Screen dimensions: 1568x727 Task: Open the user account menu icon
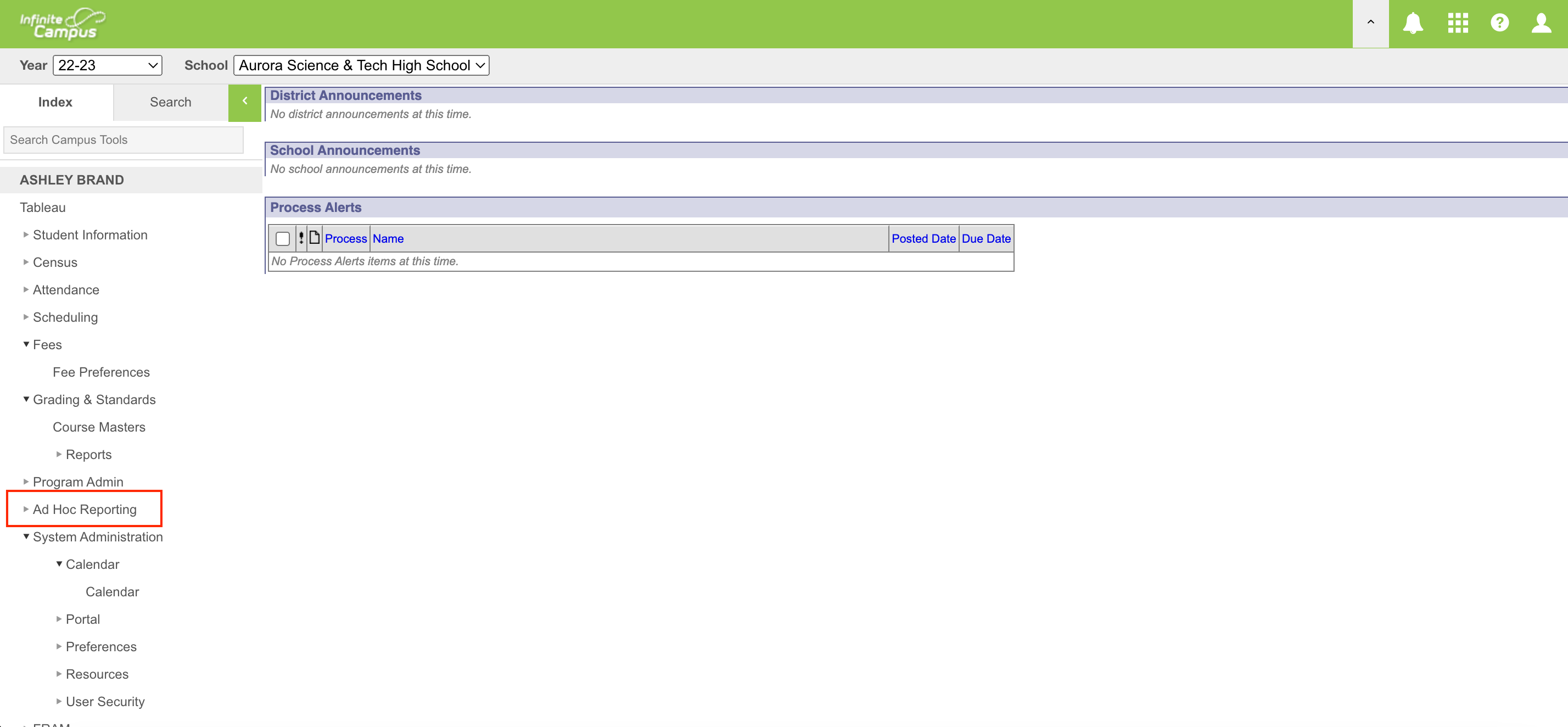coord(1541,23)
